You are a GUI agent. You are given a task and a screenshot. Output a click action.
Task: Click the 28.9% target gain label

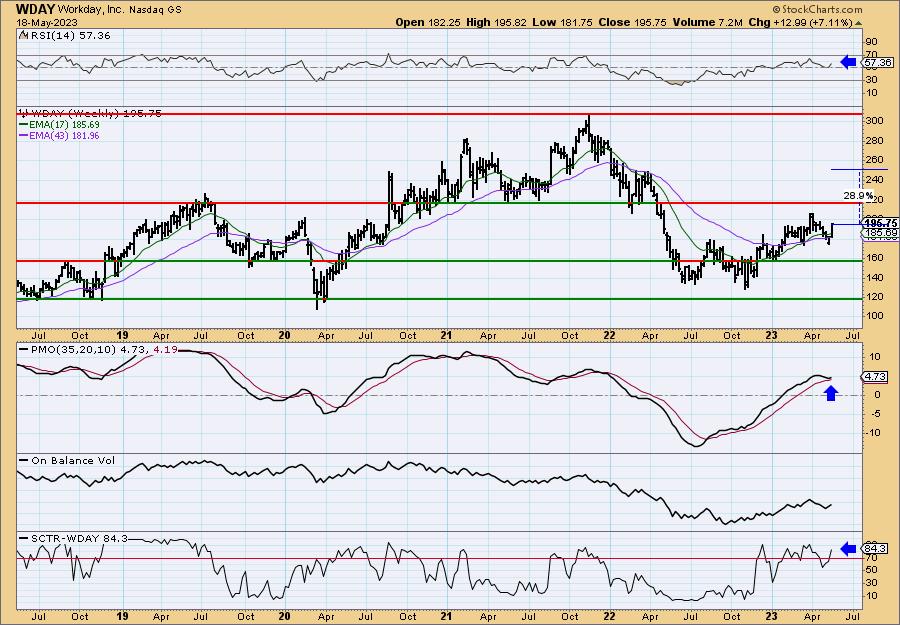(858, 196)
